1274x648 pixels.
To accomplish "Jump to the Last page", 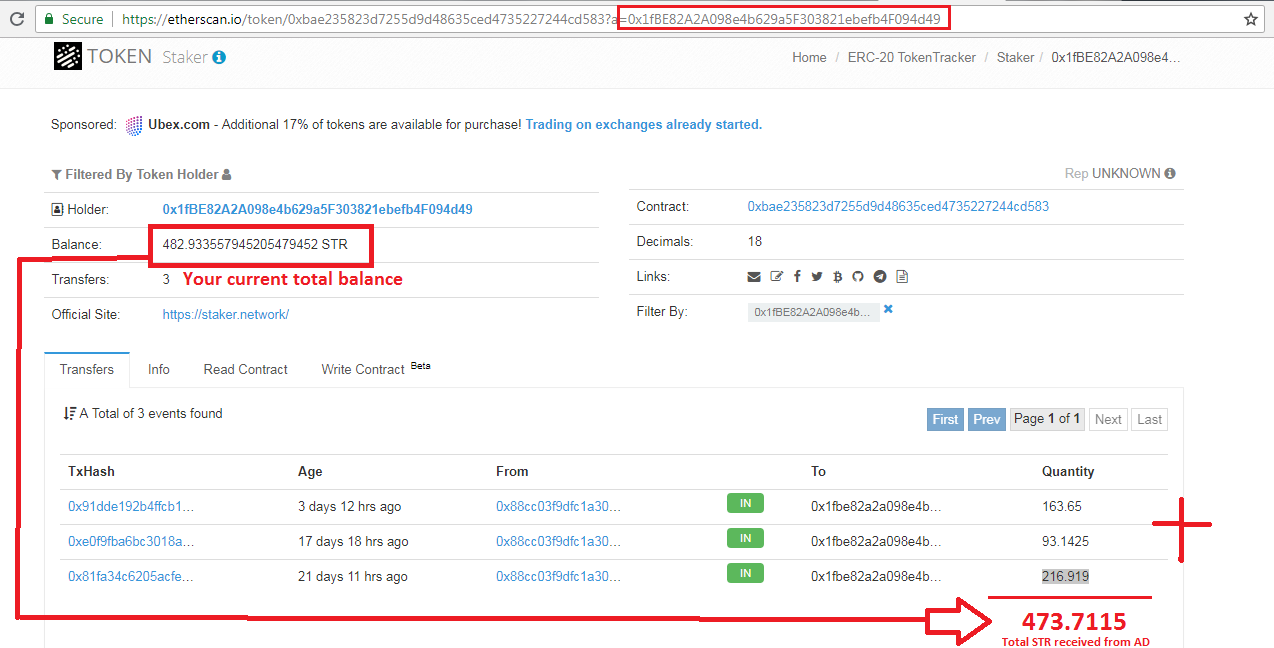I will click(1150, 419).
